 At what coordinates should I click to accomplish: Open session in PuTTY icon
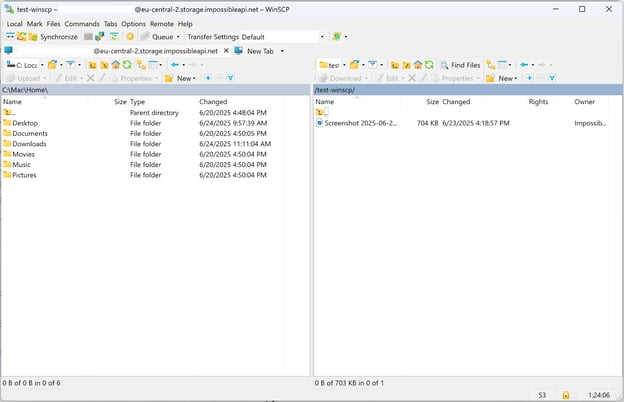click(x=99, y=37)
